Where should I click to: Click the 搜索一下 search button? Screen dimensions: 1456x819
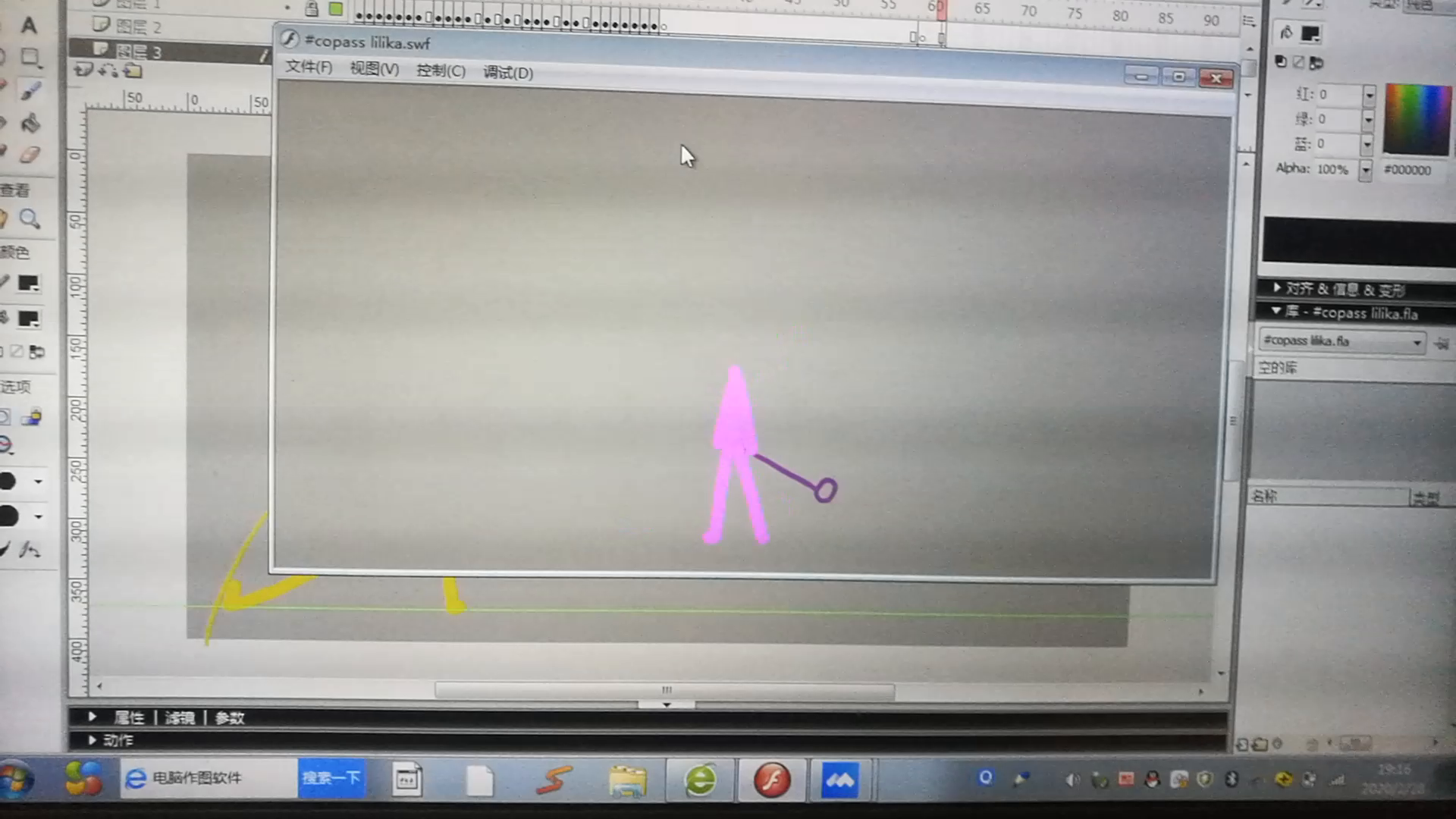(331, 778)
